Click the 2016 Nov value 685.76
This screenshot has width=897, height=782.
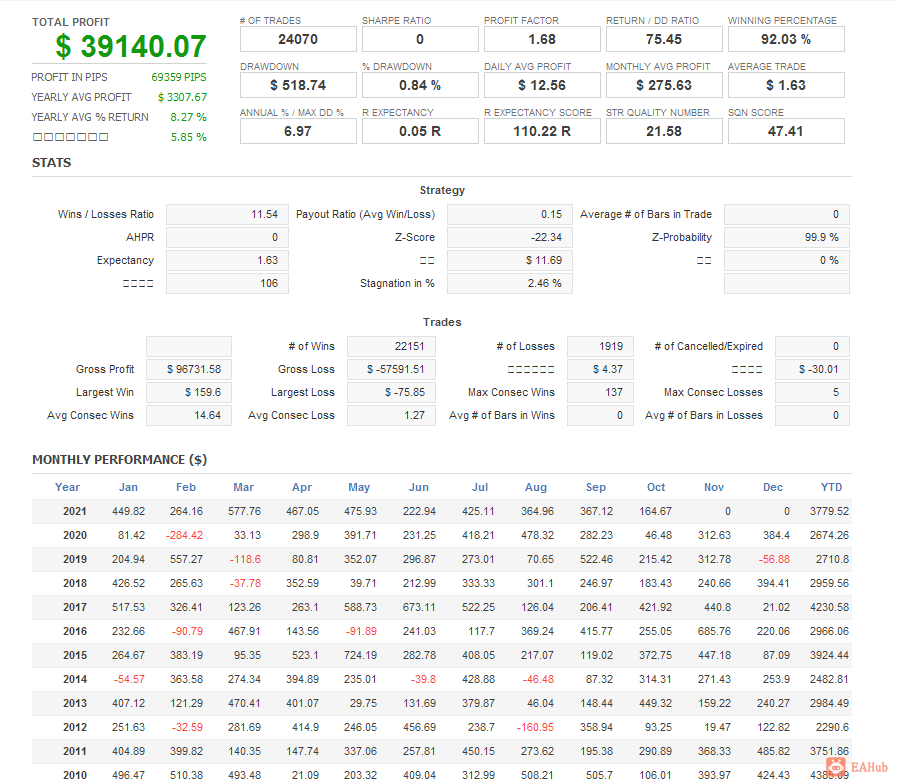(x=715, y=632)
